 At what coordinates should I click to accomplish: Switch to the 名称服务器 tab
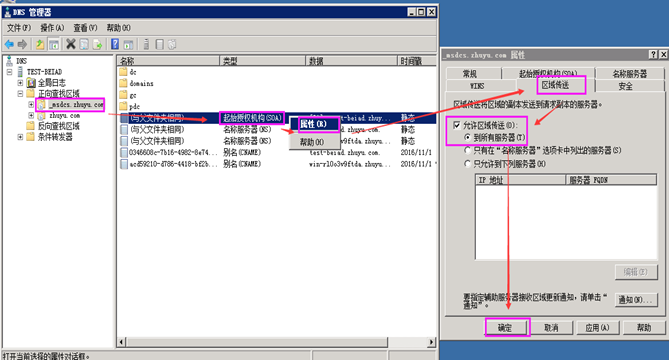point(630,73)
